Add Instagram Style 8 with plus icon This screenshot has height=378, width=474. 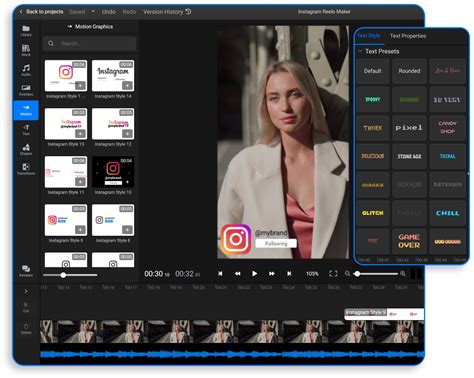pos(127,230)
